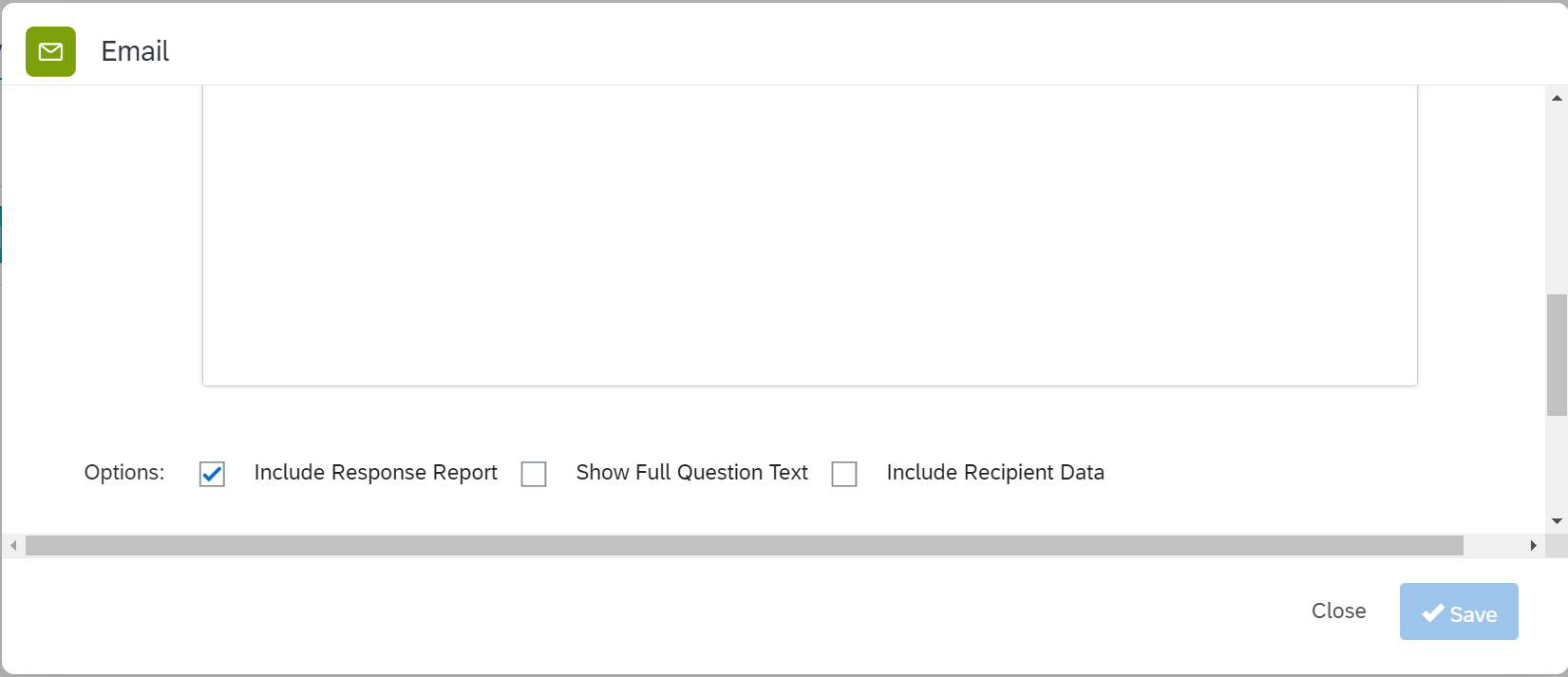Click the horizontal scrollbar left arrow
The image size is (1568, 677).
point(13,546)
